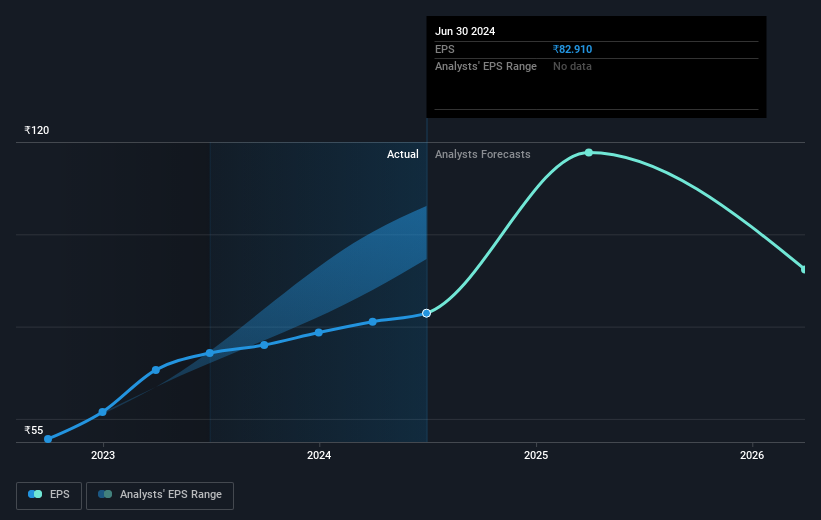The image size is (821, 520).
Task: Click the 2023 x-axis label
Action: click(x=103, y=455)
